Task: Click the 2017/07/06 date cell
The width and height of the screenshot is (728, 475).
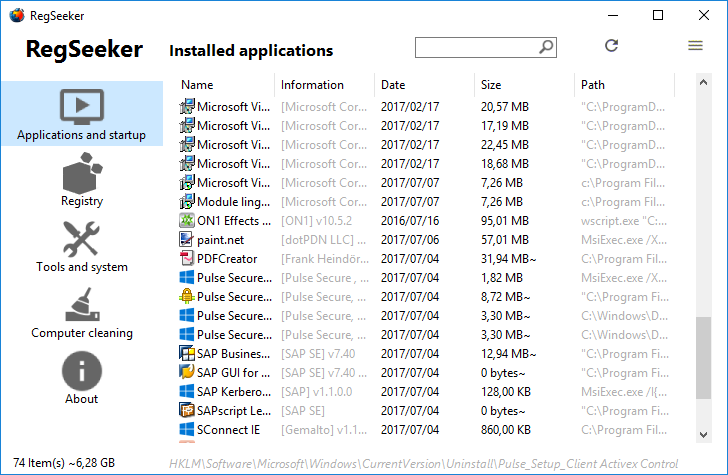Action: (410, 240)
